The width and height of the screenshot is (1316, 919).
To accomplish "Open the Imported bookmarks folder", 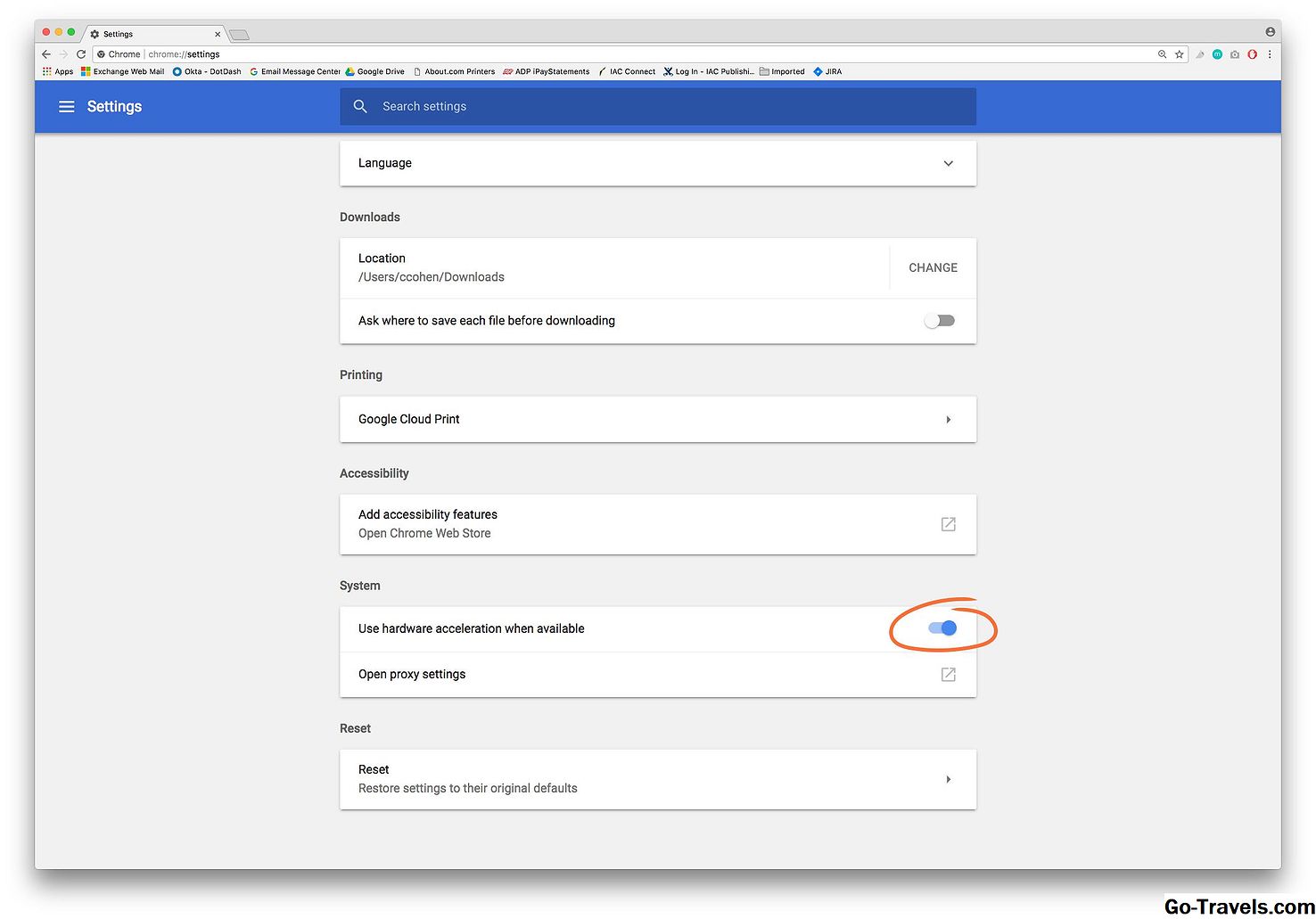I will [782, 71].
